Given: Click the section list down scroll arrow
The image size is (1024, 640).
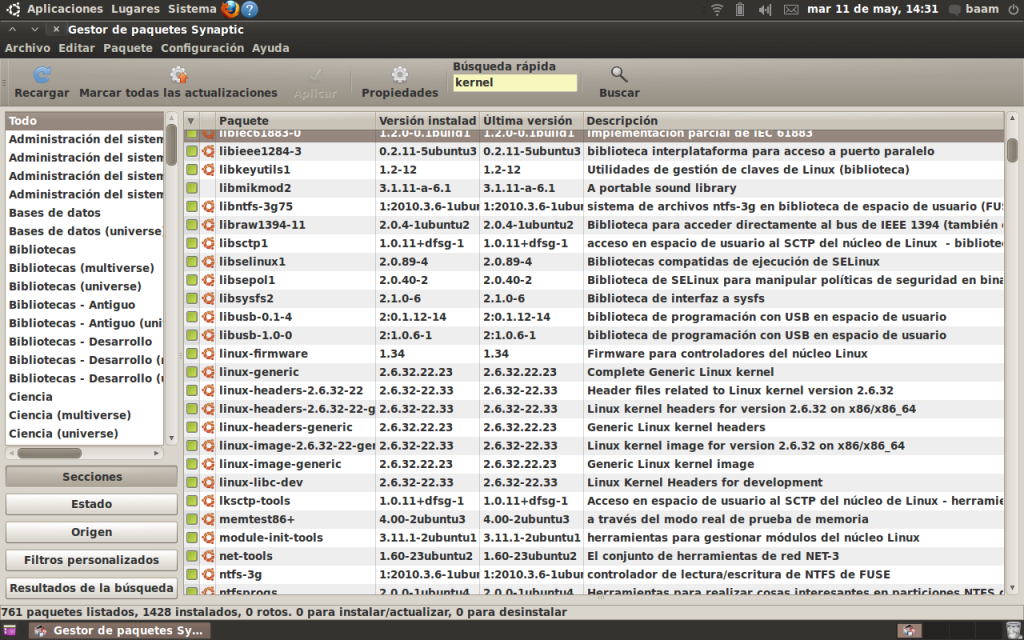Looking at the screenshot, I should click(x=172, y=438).
